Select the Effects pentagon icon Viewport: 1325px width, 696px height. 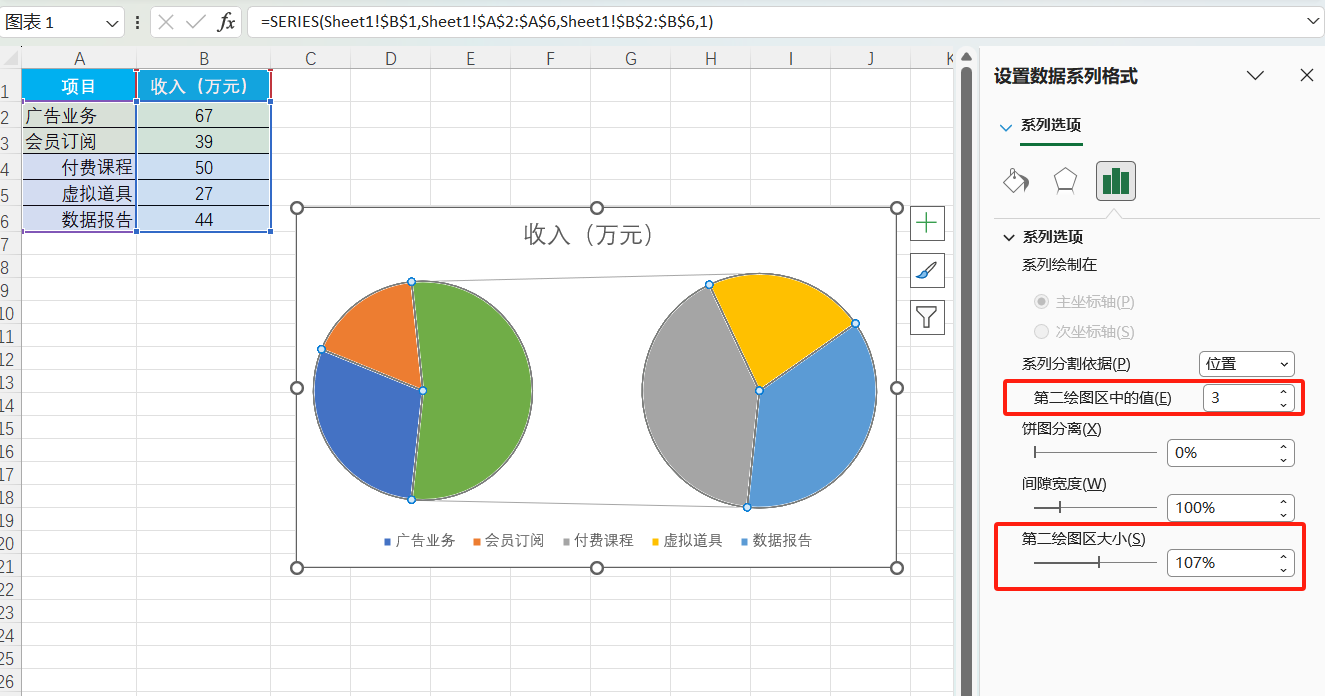1064,182
